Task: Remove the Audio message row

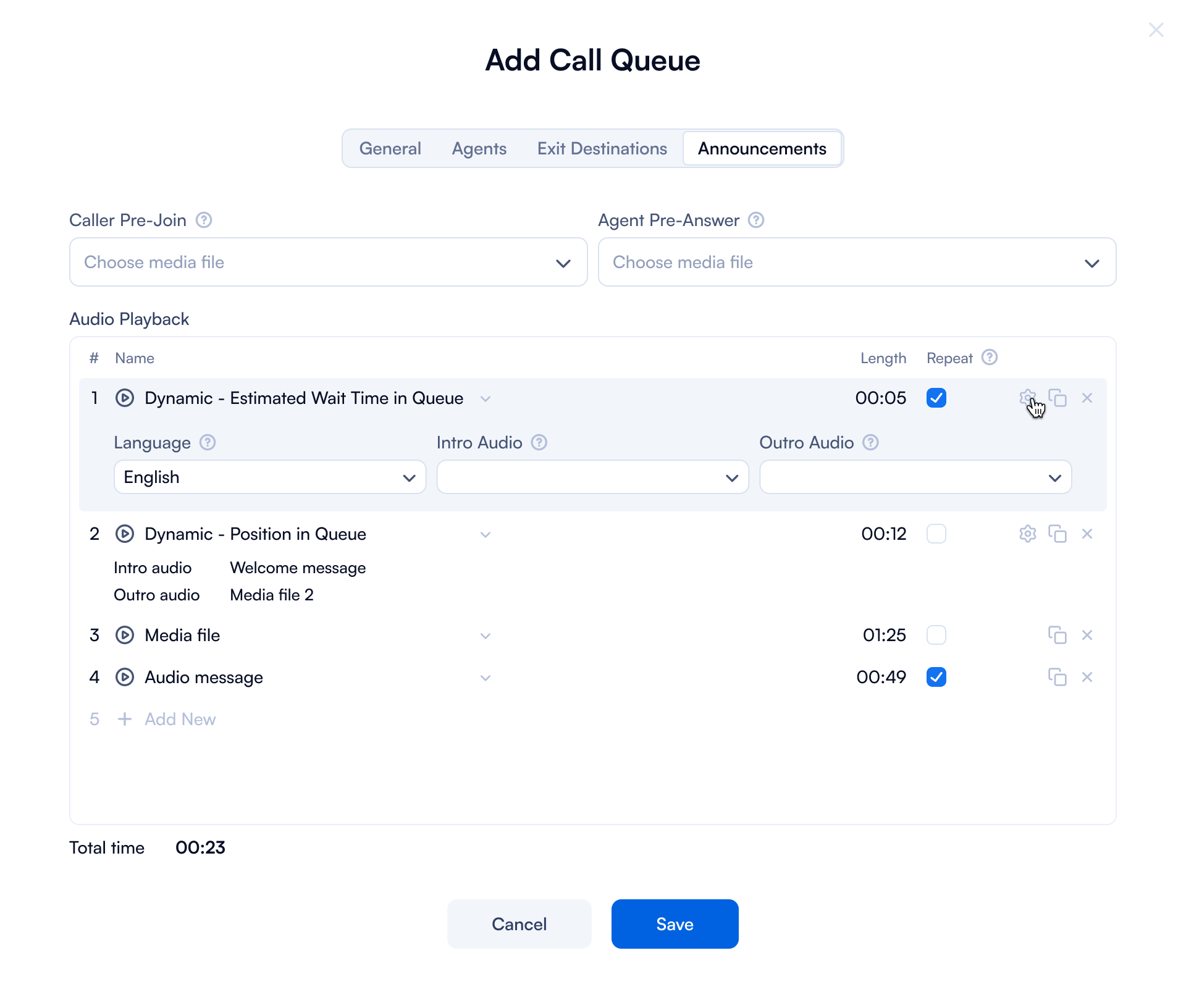Action: tap(1087, 677)
